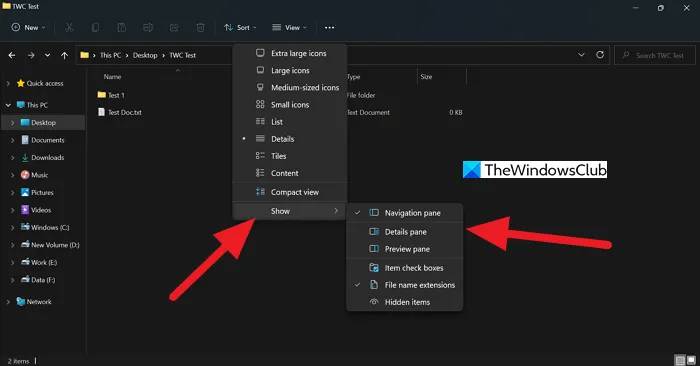Switch to large thumbnails view icon in status bar
The height and width of the screenshot is (366, 700).
click(692, 360)
